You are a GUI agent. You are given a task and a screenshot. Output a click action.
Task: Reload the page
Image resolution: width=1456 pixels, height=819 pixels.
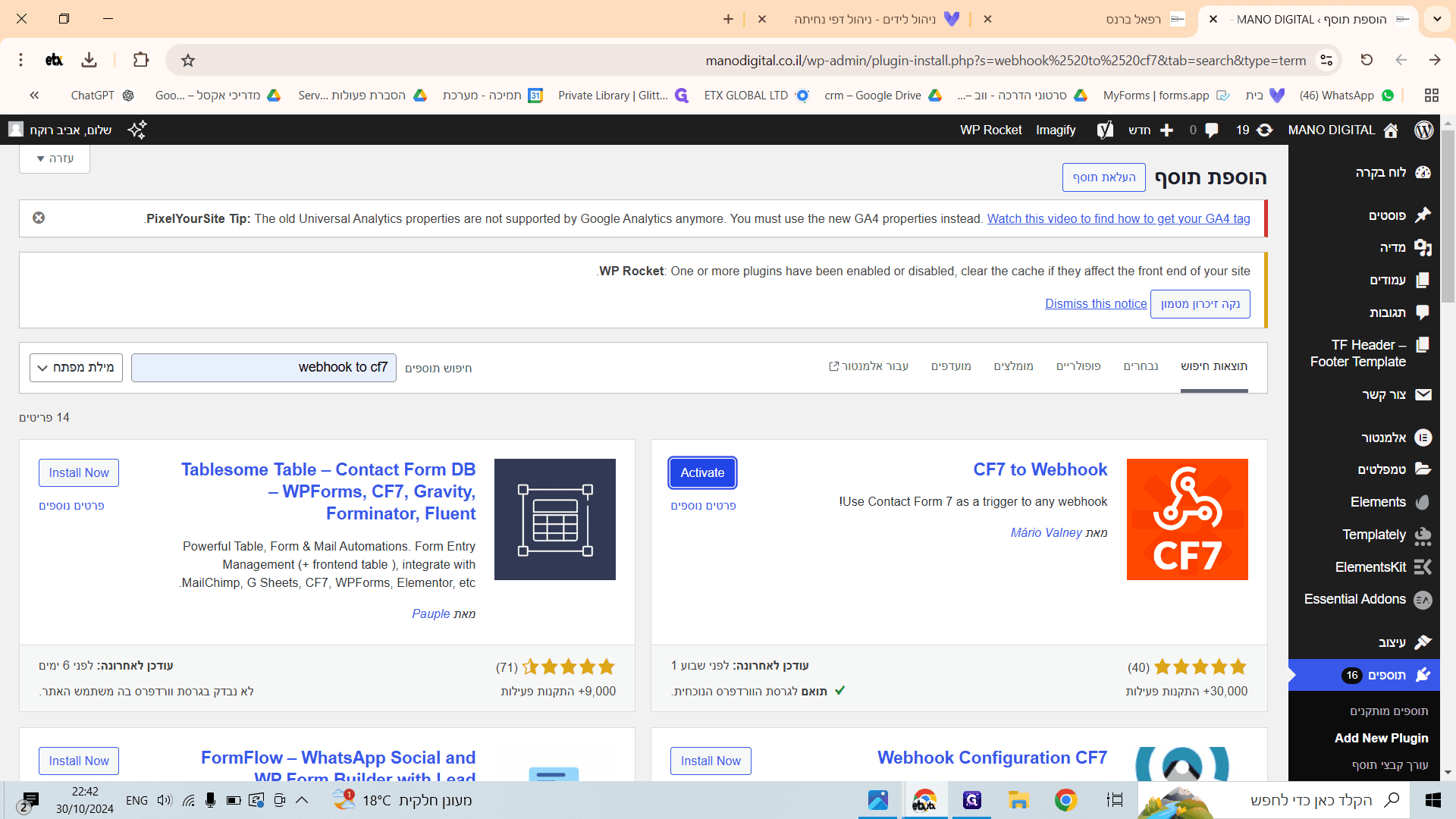click(1367, 60)
